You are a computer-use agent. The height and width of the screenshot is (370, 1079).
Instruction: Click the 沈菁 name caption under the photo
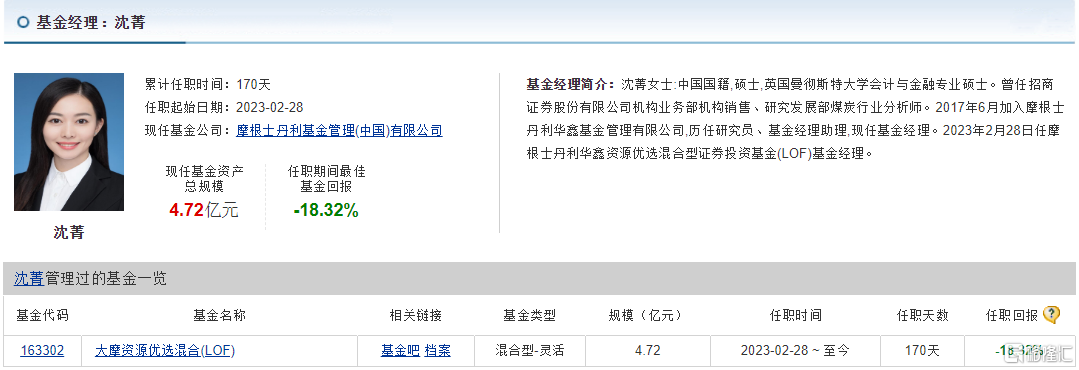point(69,232)
